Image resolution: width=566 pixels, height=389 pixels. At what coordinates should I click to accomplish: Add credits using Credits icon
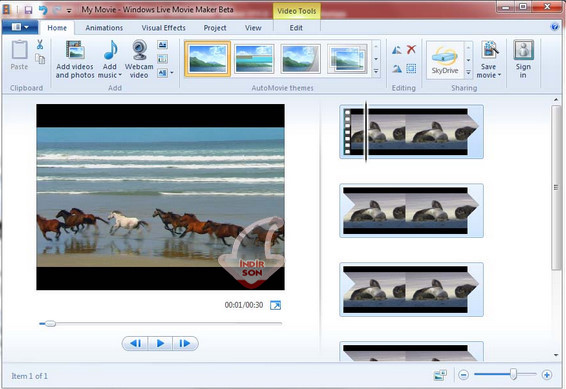162,73
